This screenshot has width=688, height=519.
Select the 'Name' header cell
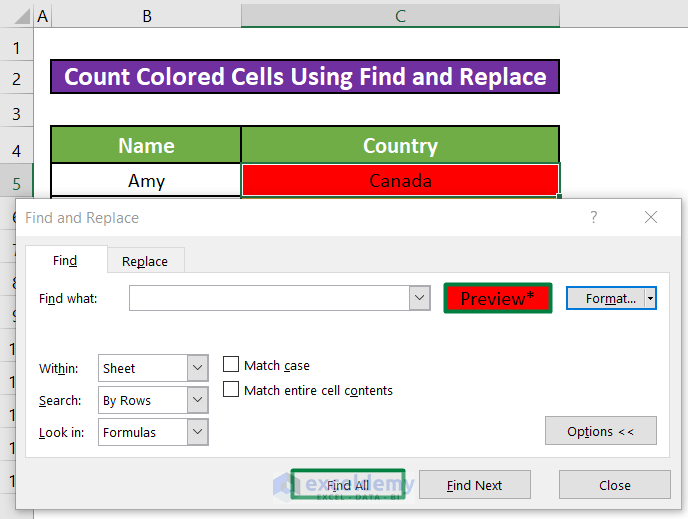point(146,145)
